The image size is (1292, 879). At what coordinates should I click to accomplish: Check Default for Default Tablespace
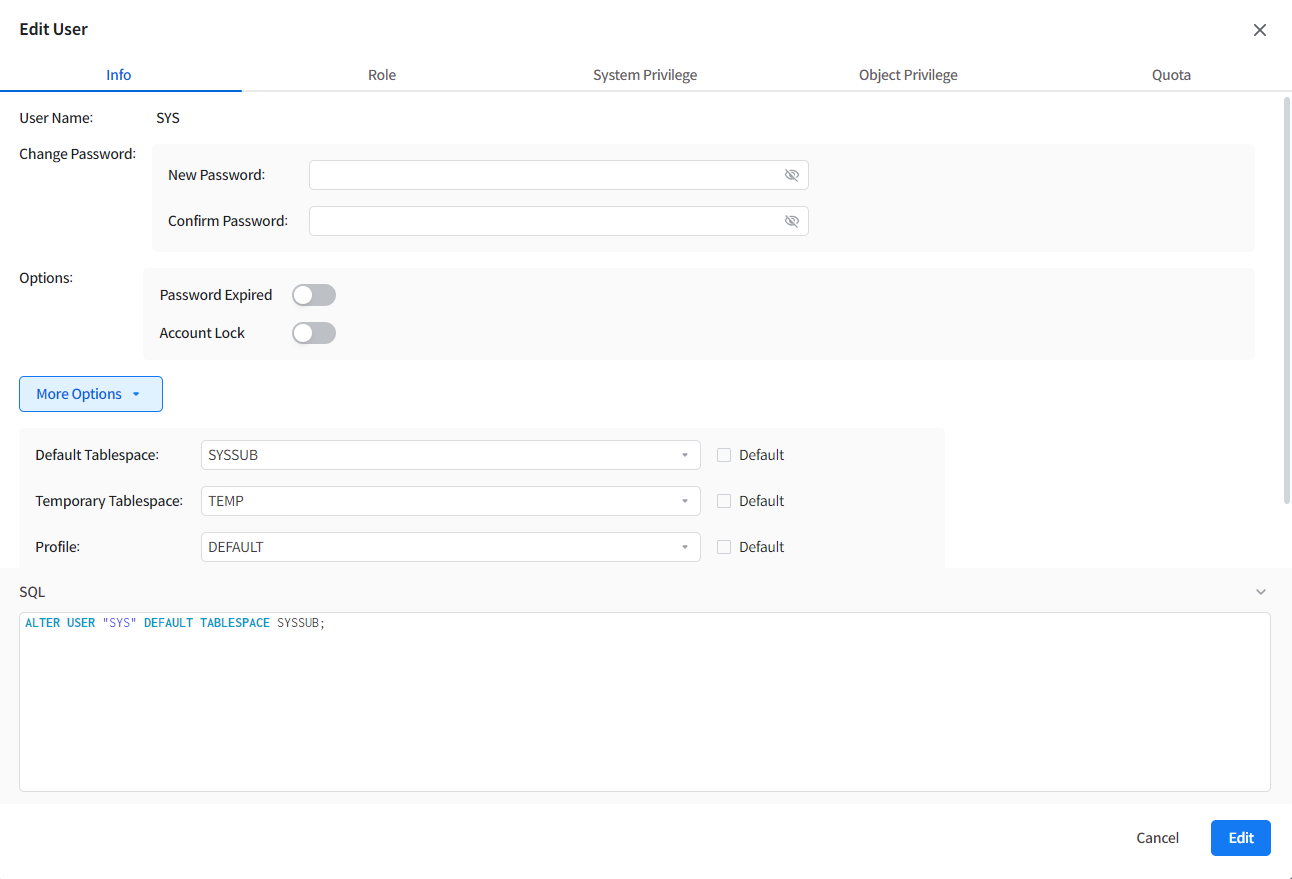[724, 455]
